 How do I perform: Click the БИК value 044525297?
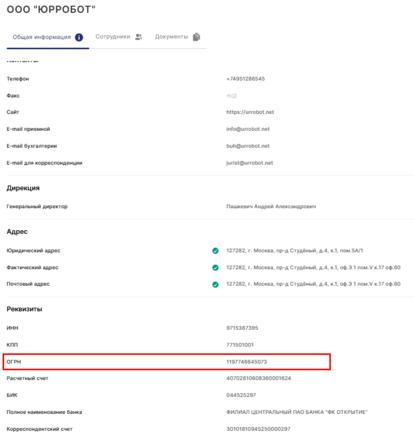(x=241, y=395)
